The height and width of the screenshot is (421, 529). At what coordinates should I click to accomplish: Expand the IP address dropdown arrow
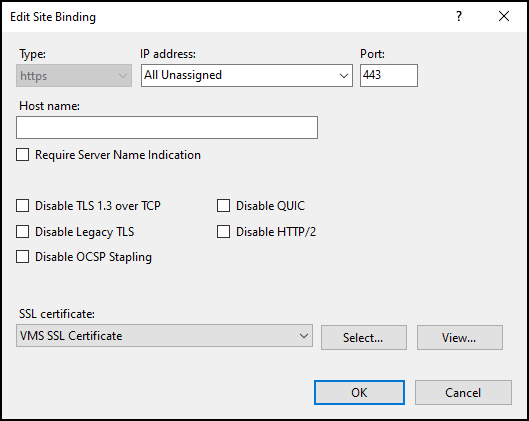point(343,76)
